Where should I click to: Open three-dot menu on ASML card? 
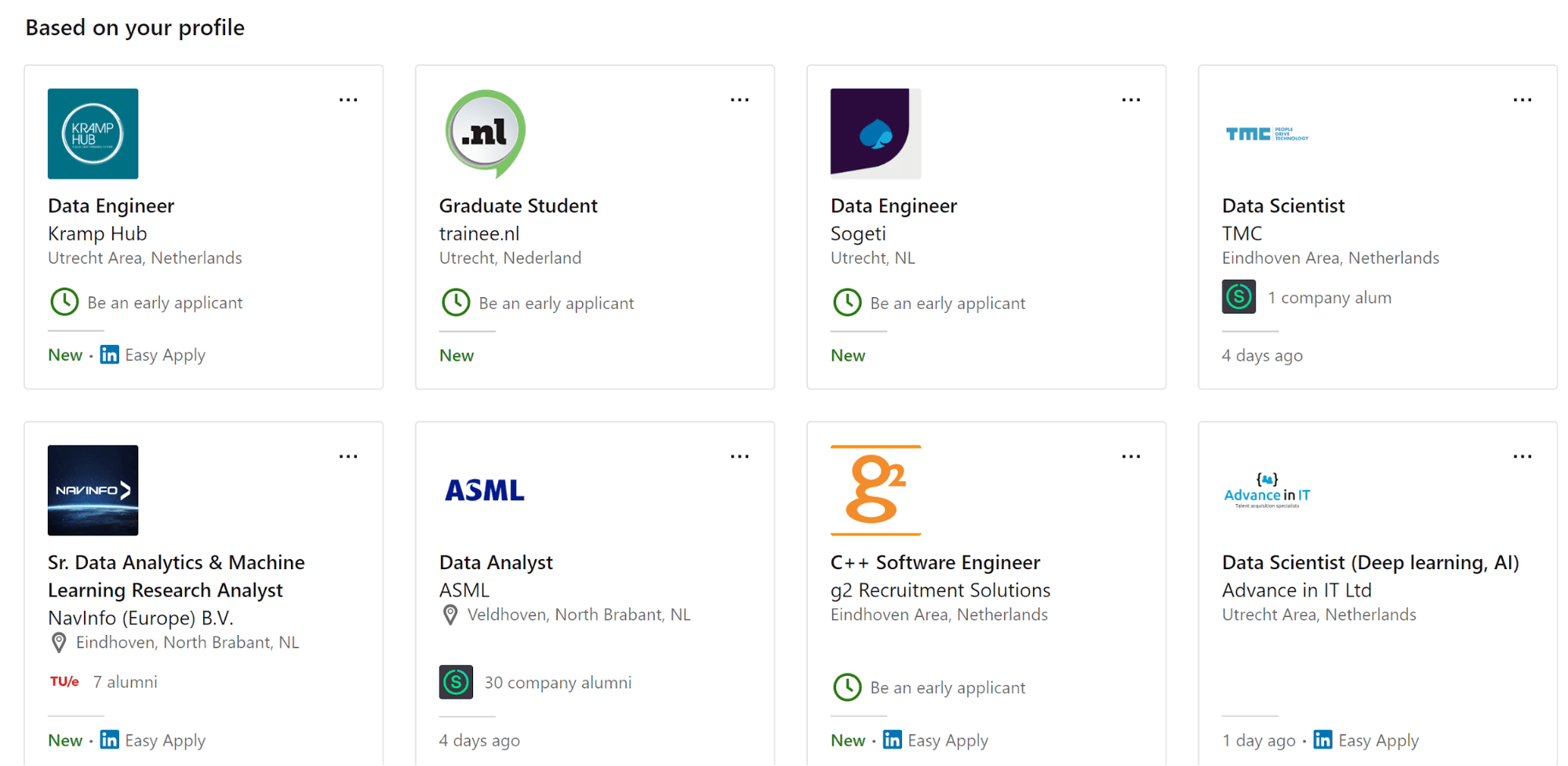740,456
